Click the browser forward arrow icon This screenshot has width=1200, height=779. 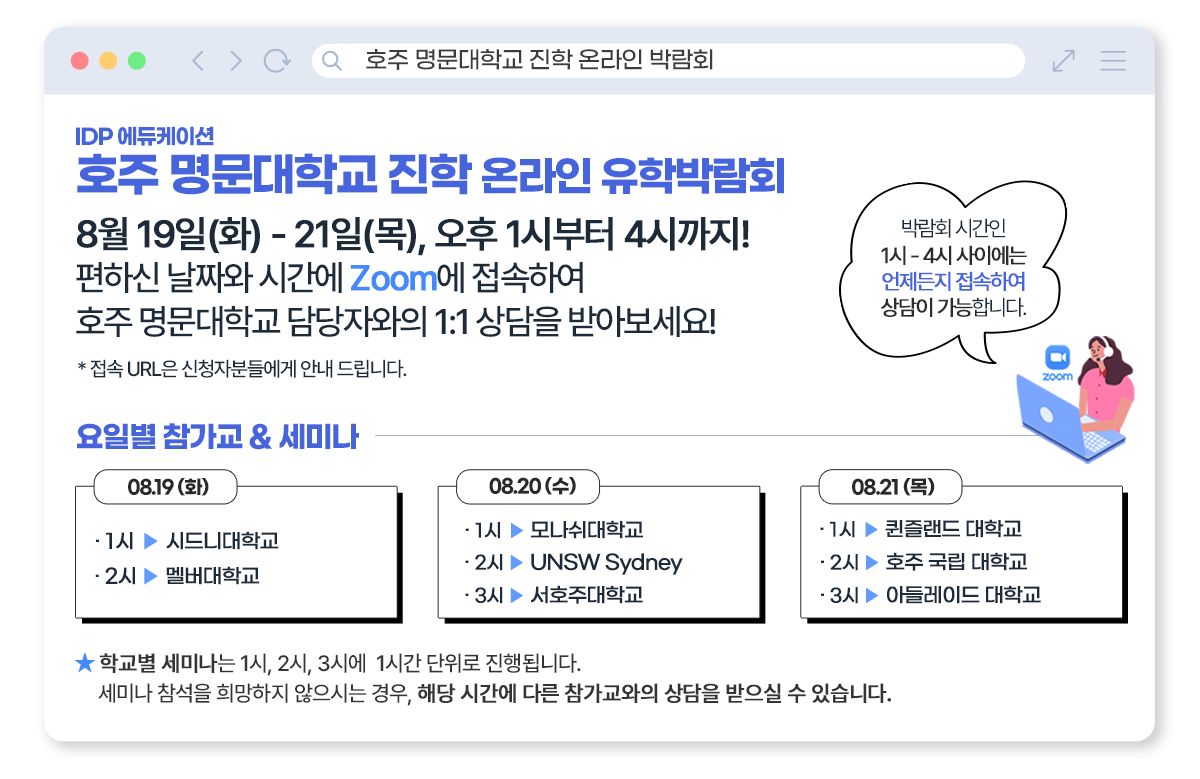(236, 61)
